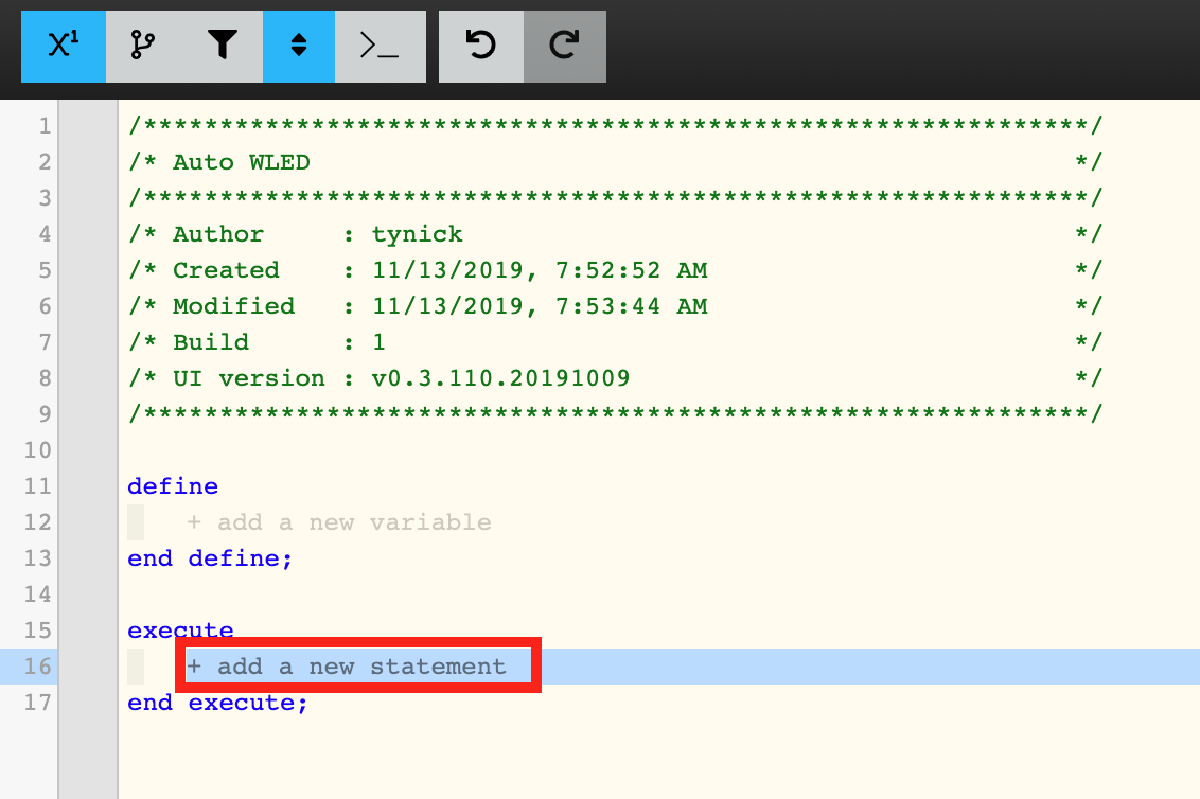This screenshot has height=799, width=1200.
Task: Click the Author tynick comment line
Action: (x=615, y=234)
